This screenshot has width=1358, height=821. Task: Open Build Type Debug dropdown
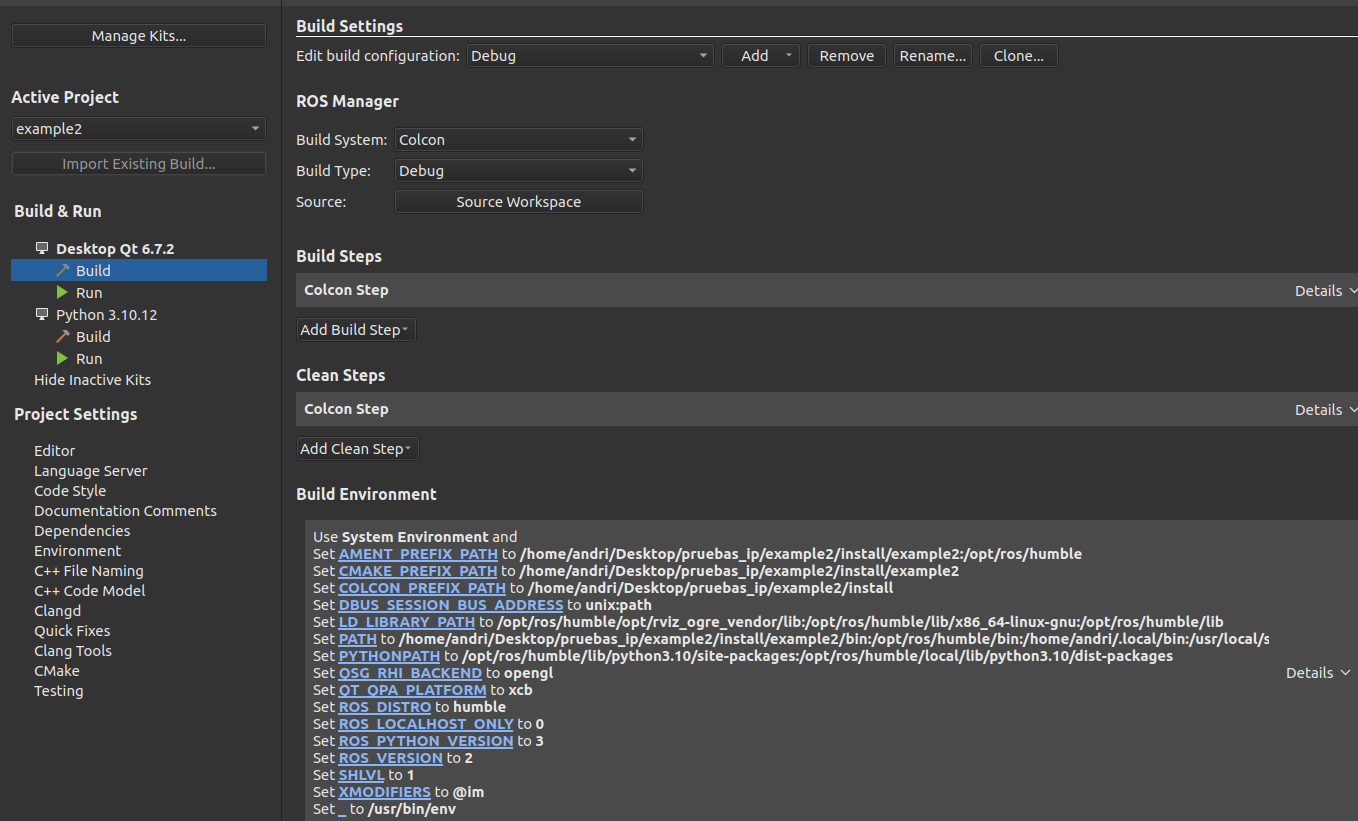518,171
